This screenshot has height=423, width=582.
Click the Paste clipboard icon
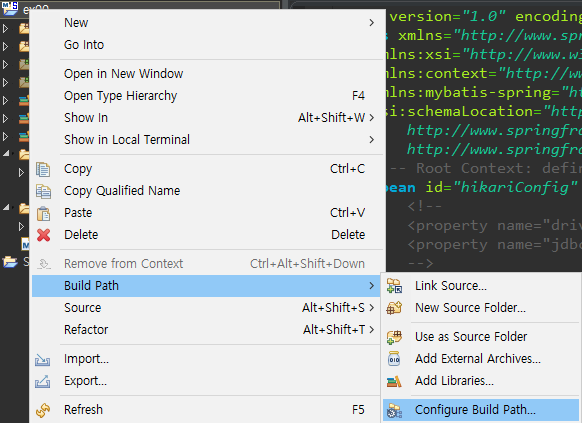(x=43, y=213)
